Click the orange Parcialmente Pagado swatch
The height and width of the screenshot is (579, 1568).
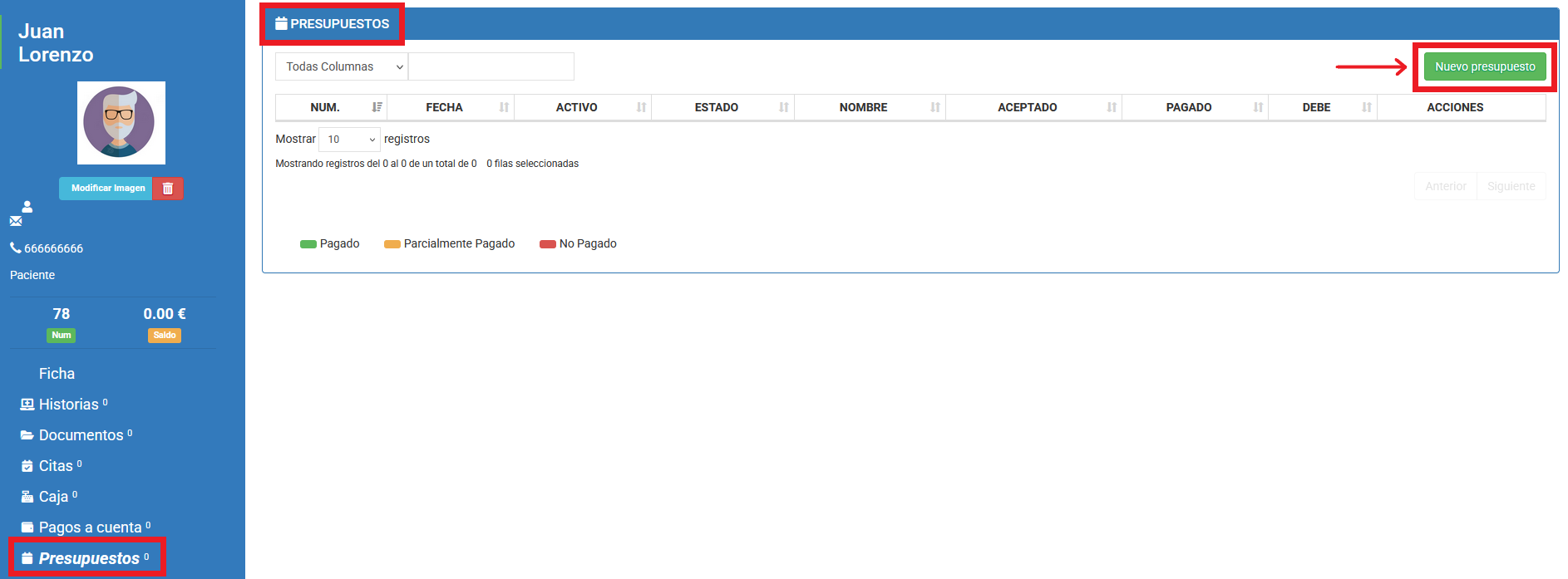[392, 244]
